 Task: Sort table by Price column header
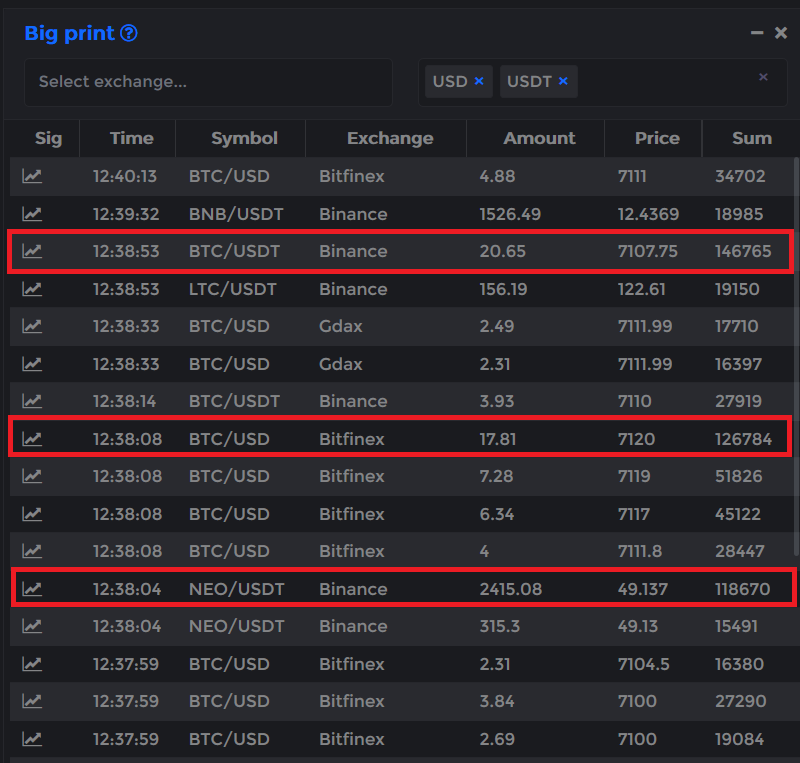[x=657, y=138]
